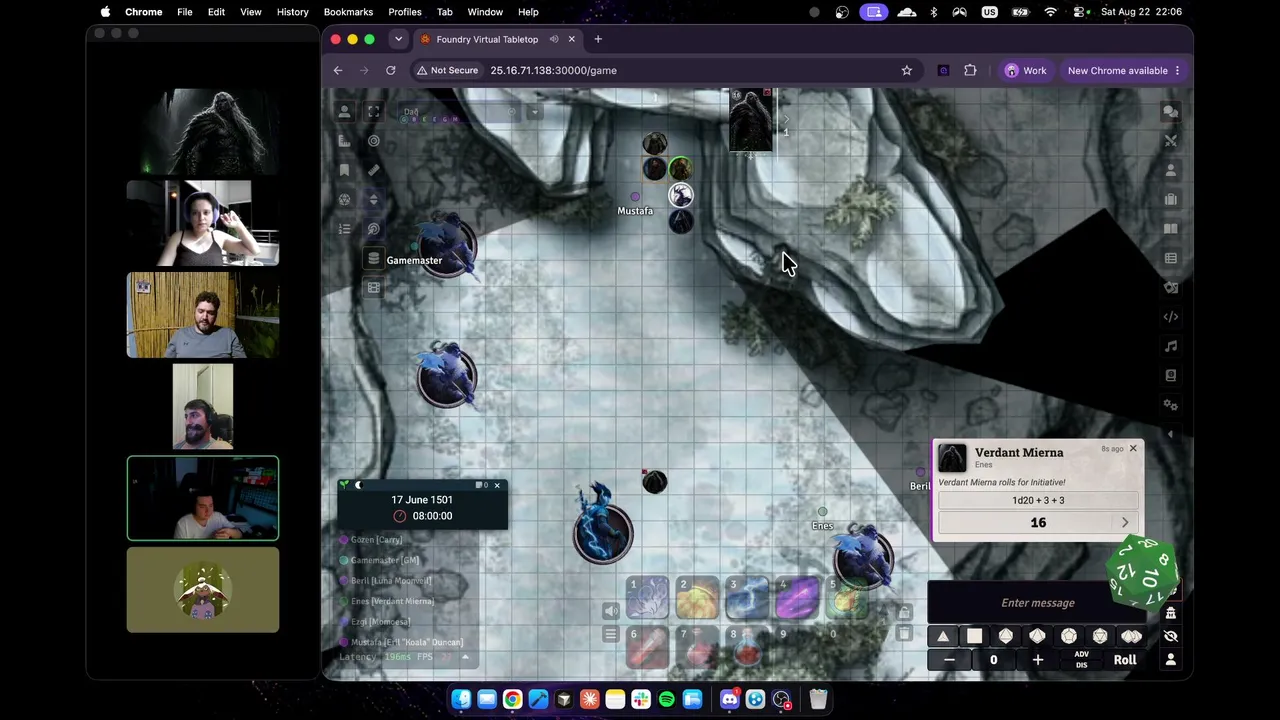Select the Ruler measure tool
This screenshot has width=1280, height=720.
tap(374, 170)
